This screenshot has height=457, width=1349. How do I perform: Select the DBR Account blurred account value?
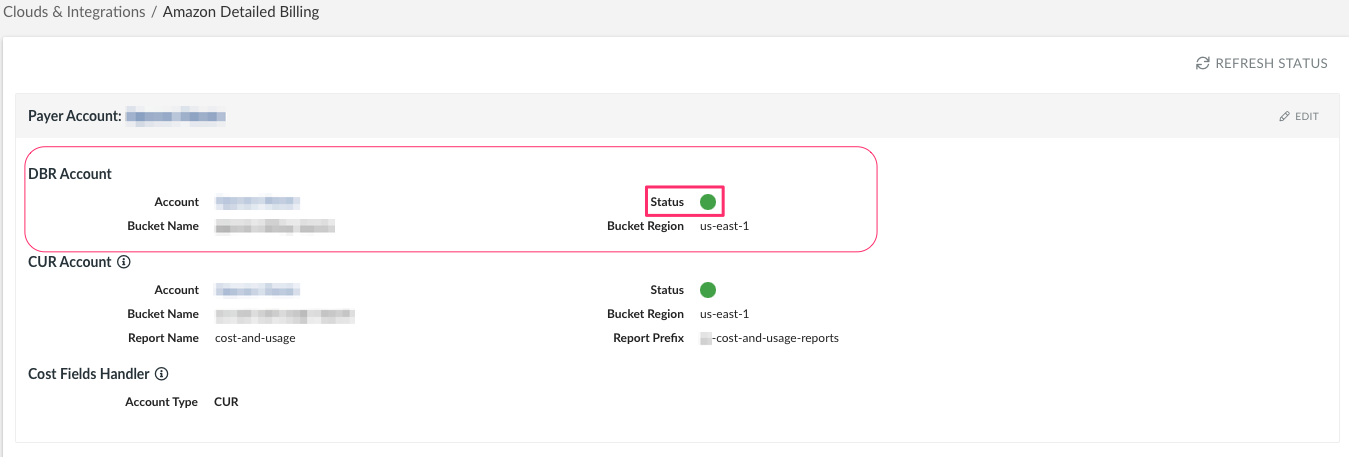point(258,202)
